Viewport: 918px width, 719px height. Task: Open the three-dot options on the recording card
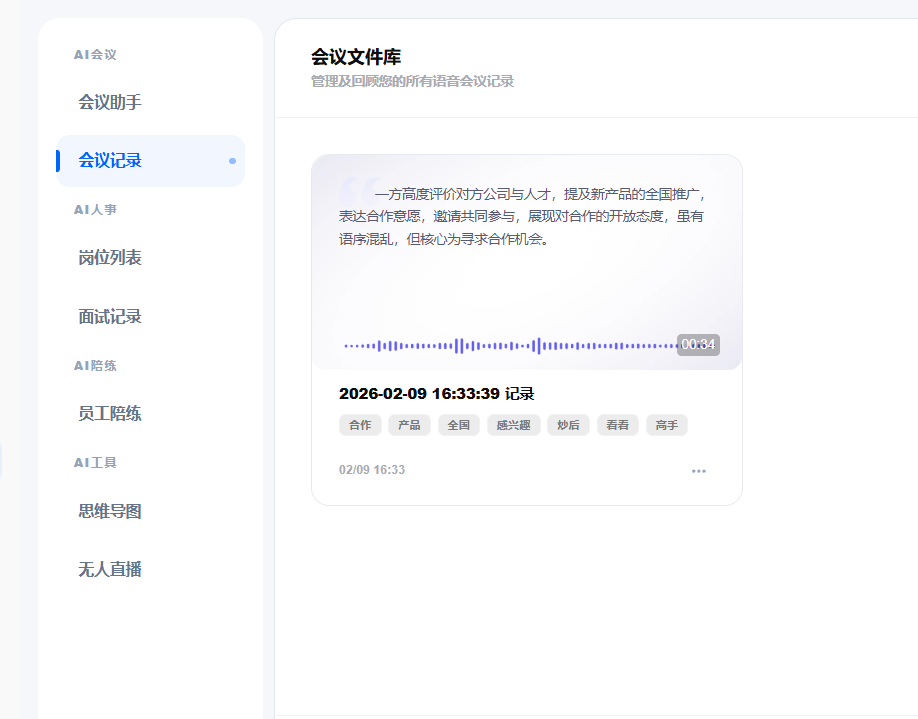coord(698,470)
